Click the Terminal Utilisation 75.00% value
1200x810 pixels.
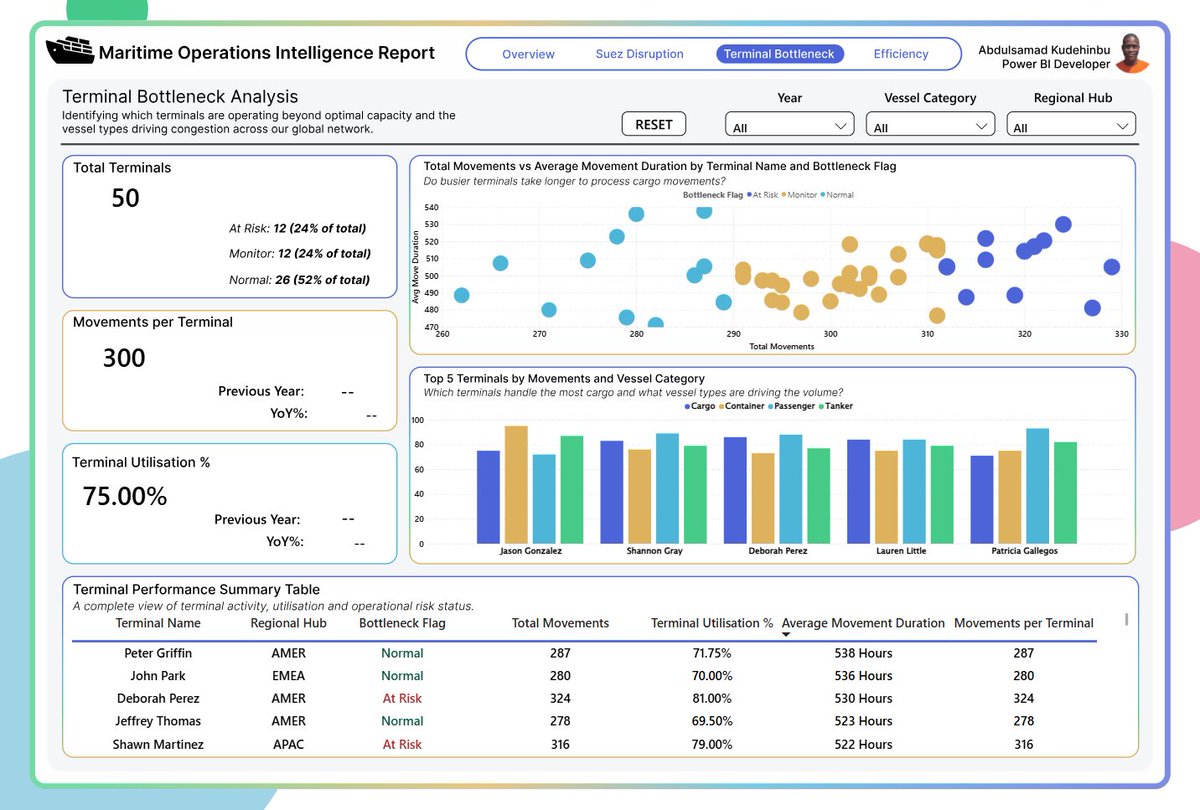[125, 496]
